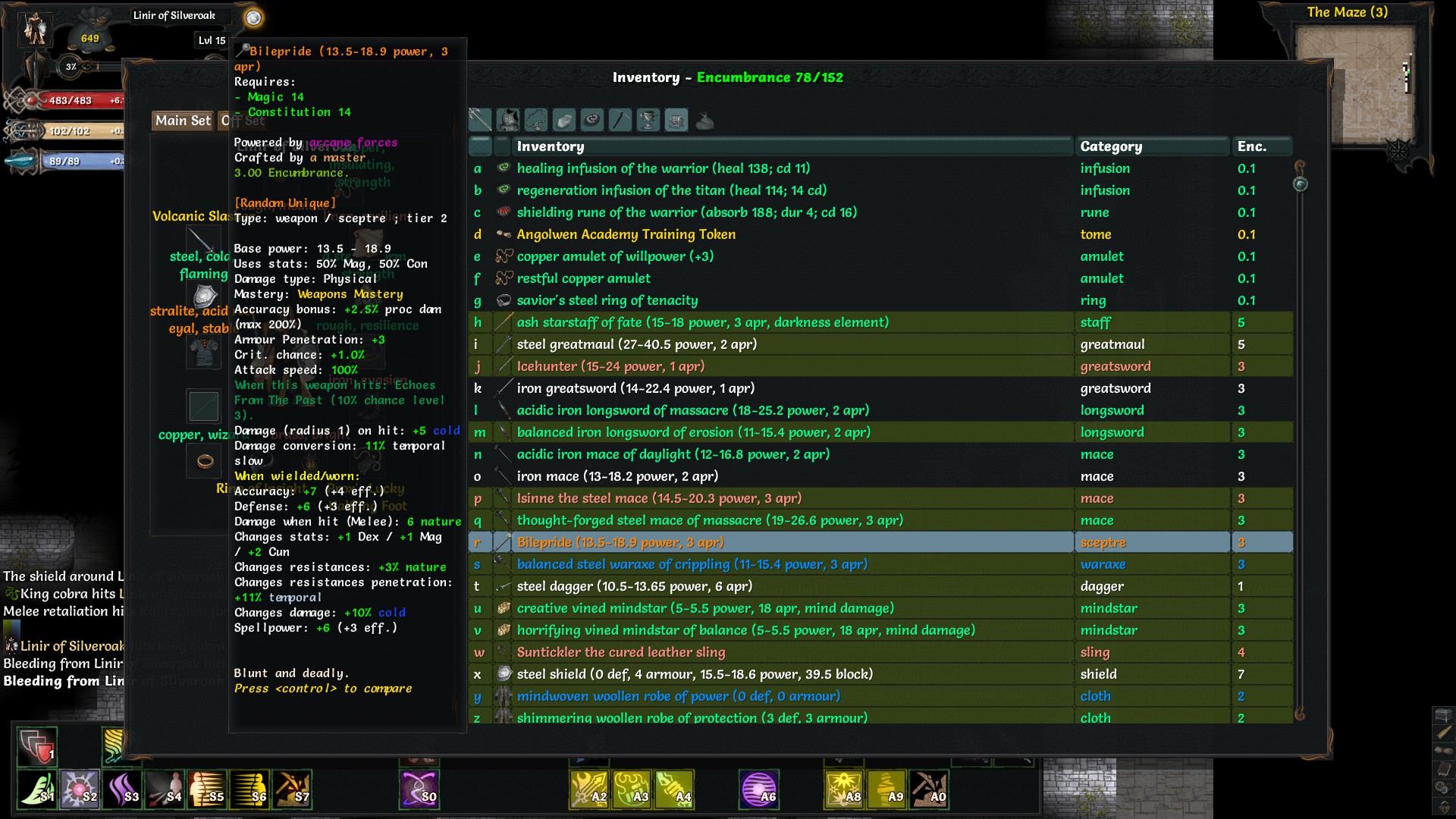The height and width of the screenshot is (819, 1456).
Task: Filter inventory by trophy misc icon
Action: [648, 120]
